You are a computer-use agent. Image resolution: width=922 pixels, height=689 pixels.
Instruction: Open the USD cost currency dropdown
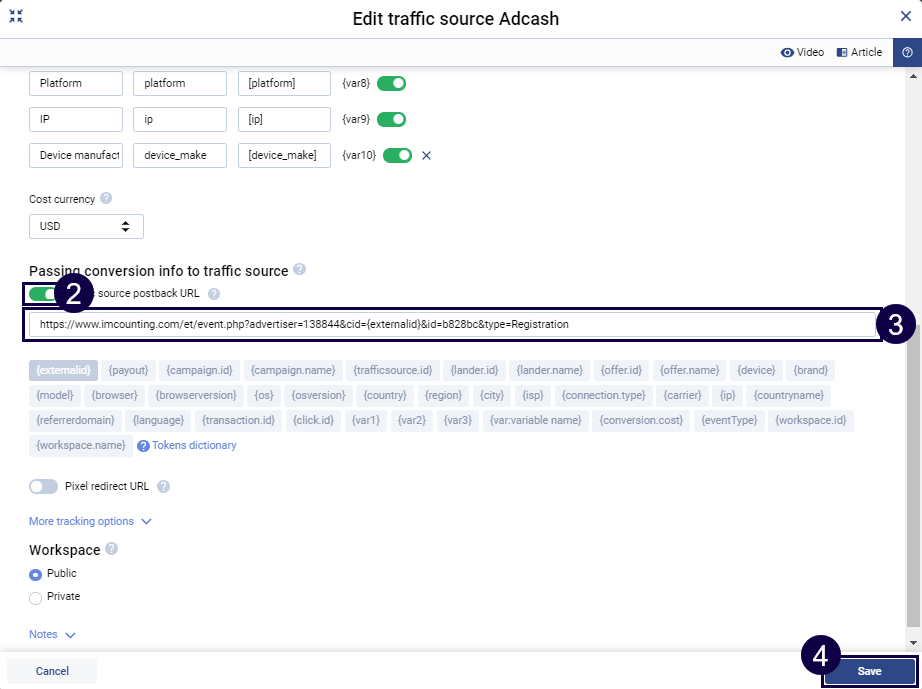point(86,226)
